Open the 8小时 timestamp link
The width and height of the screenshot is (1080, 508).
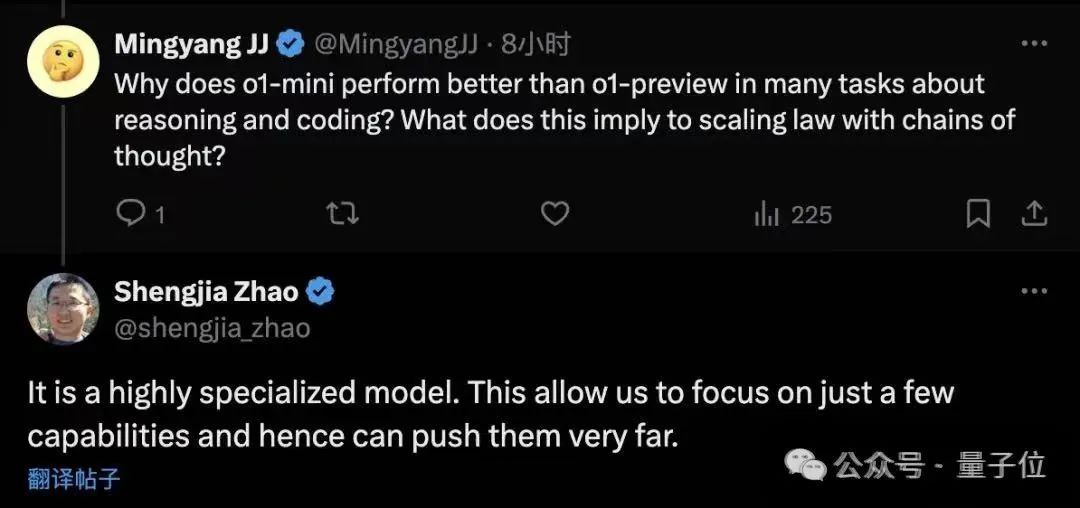[535, 45]
